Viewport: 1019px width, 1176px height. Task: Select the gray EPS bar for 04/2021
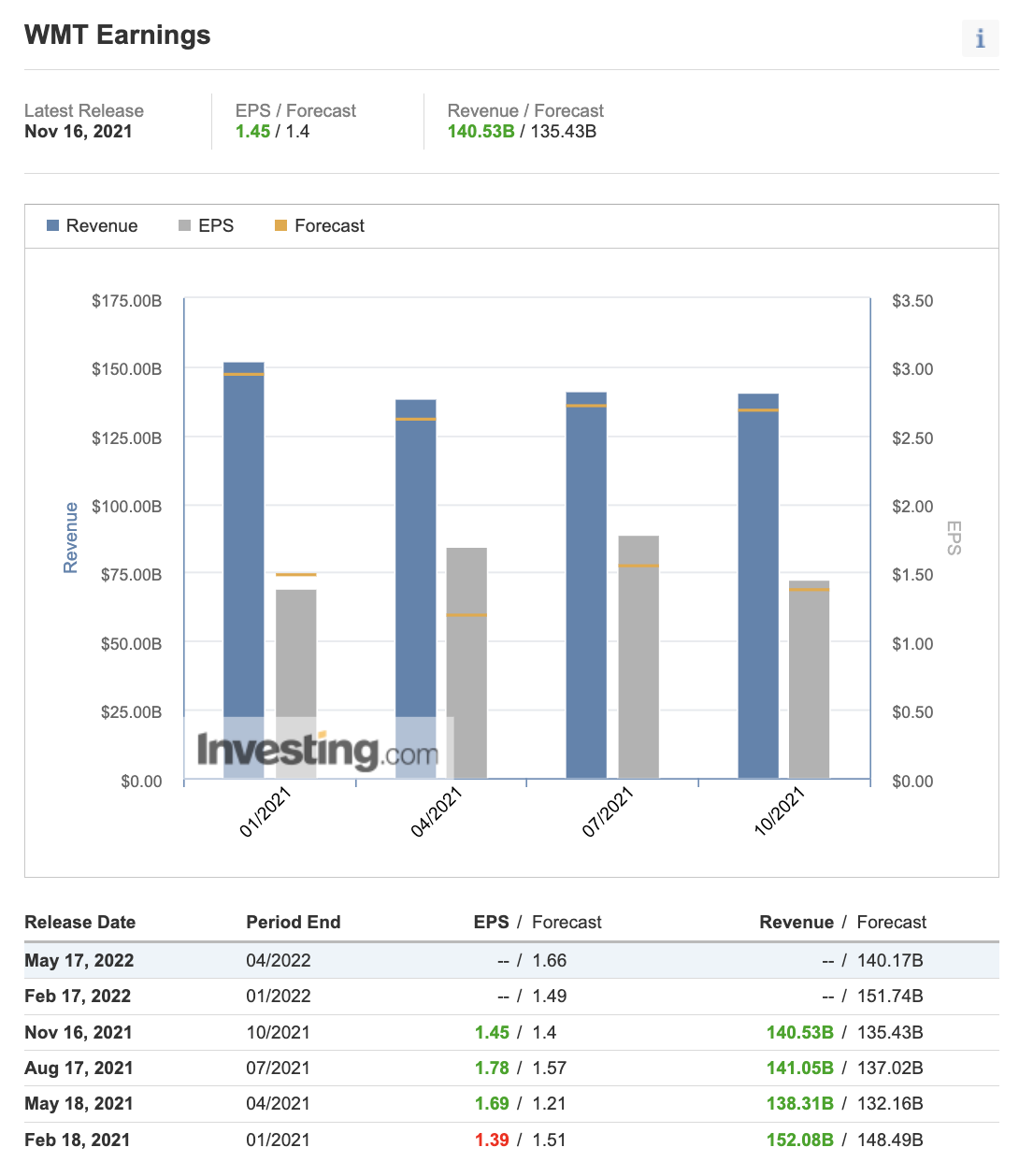pyautogui.click(x=466, y=654)
